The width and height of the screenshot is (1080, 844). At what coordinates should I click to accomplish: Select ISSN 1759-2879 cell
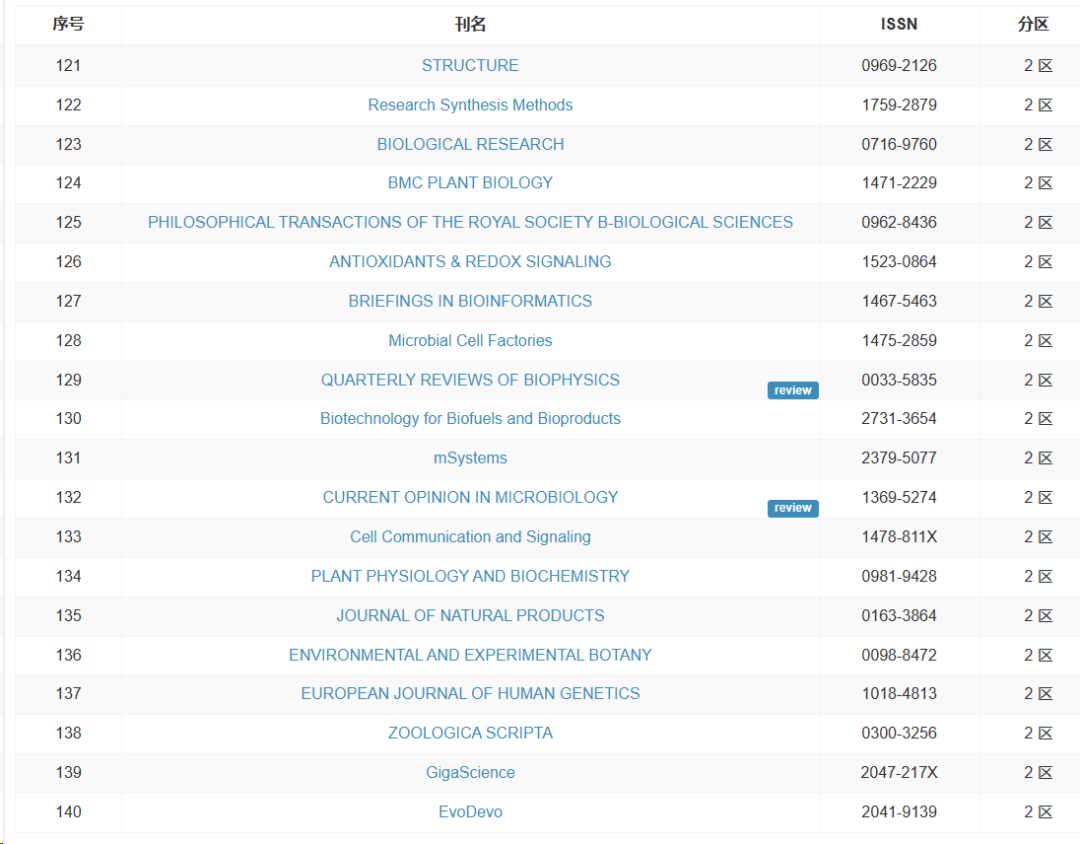click(x=899, y=105)
